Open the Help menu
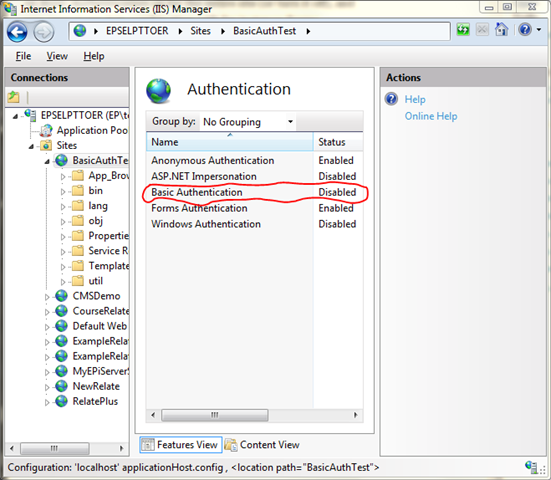551x480 pixels. (x=94, y=56)
